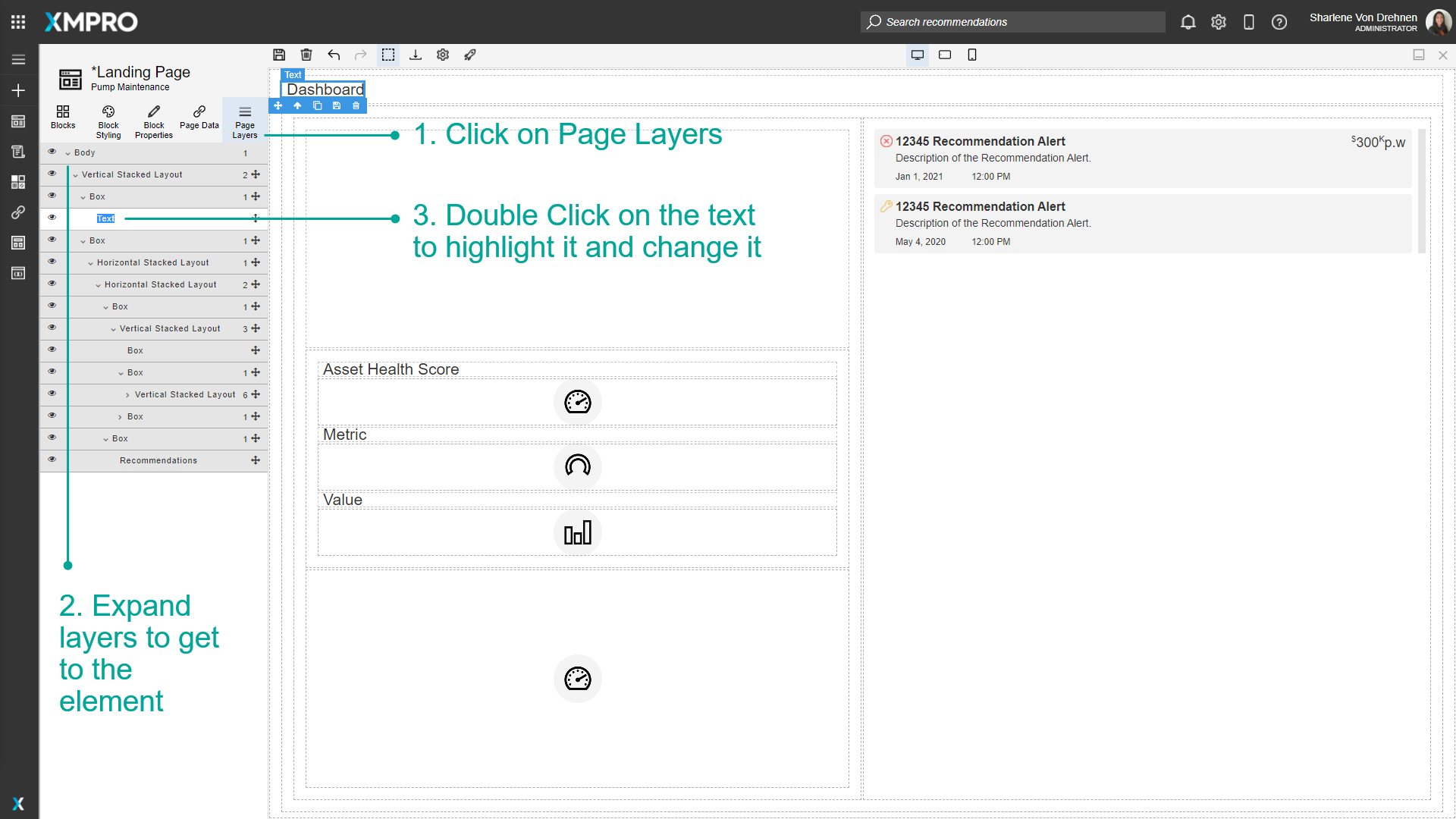Click inside the Search recommendations field
Screen dimensions: 1456x819
(1012, 22)
